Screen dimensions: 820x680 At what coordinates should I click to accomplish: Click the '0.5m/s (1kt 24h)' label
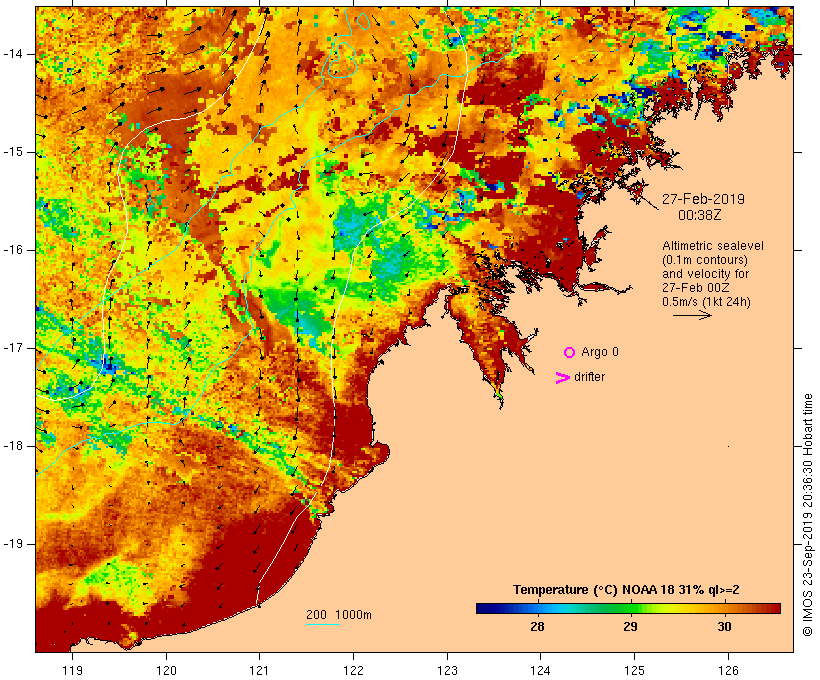click(706, 302)
